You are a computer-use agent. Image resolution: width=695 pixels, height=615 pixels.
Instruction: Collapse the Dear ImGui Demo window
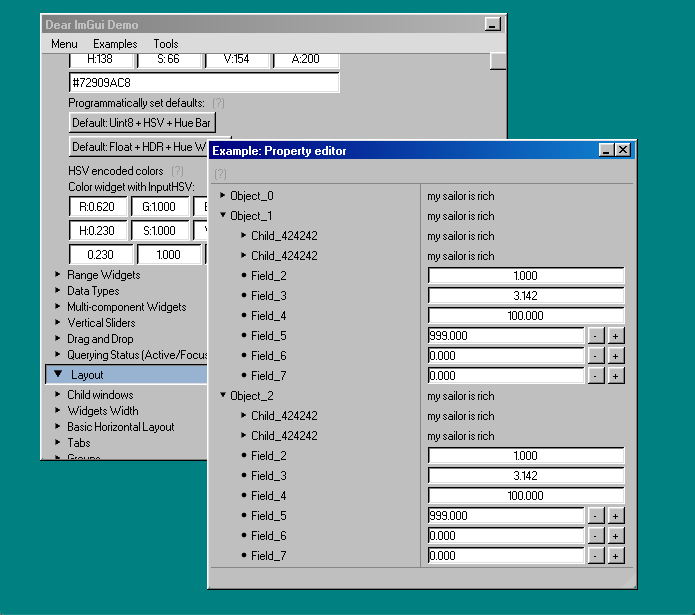(x=491, y=24)
